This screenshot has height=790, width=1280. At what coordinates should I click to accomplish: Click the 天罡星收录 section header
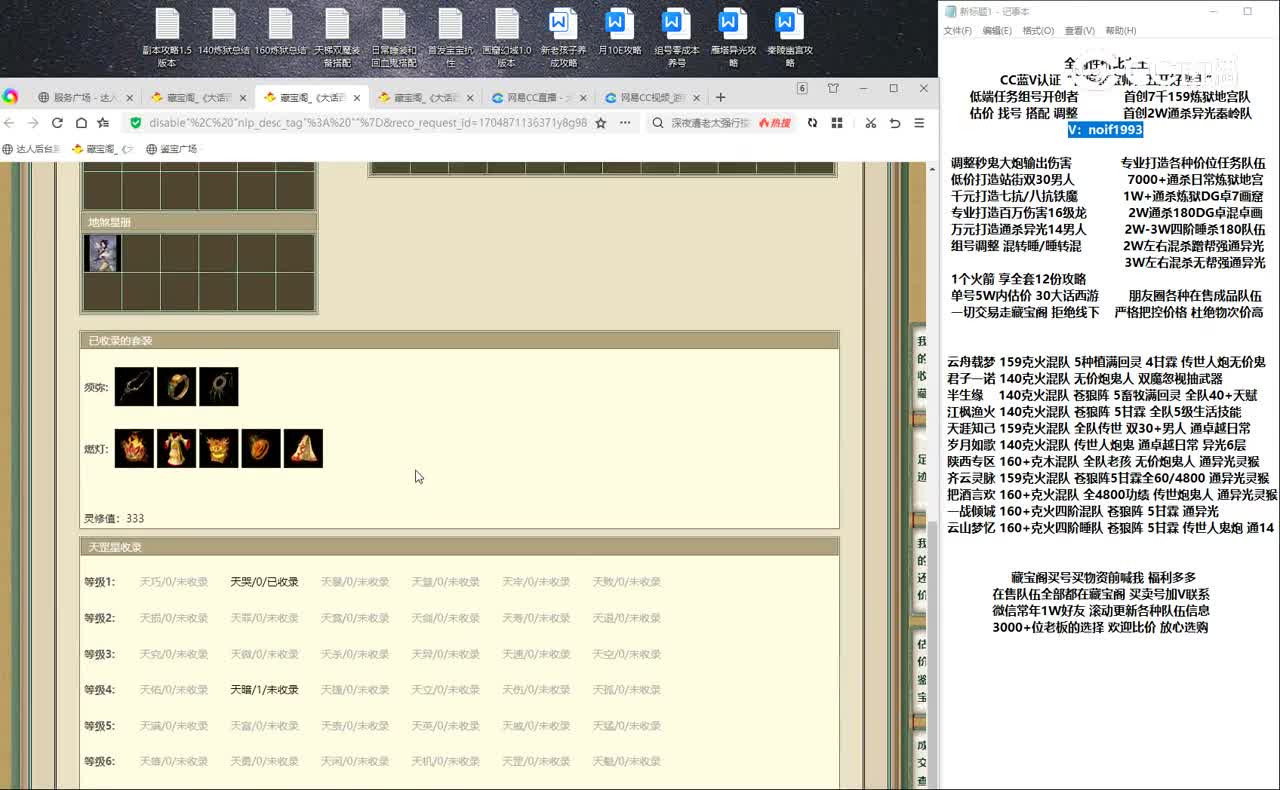[459, 547]
